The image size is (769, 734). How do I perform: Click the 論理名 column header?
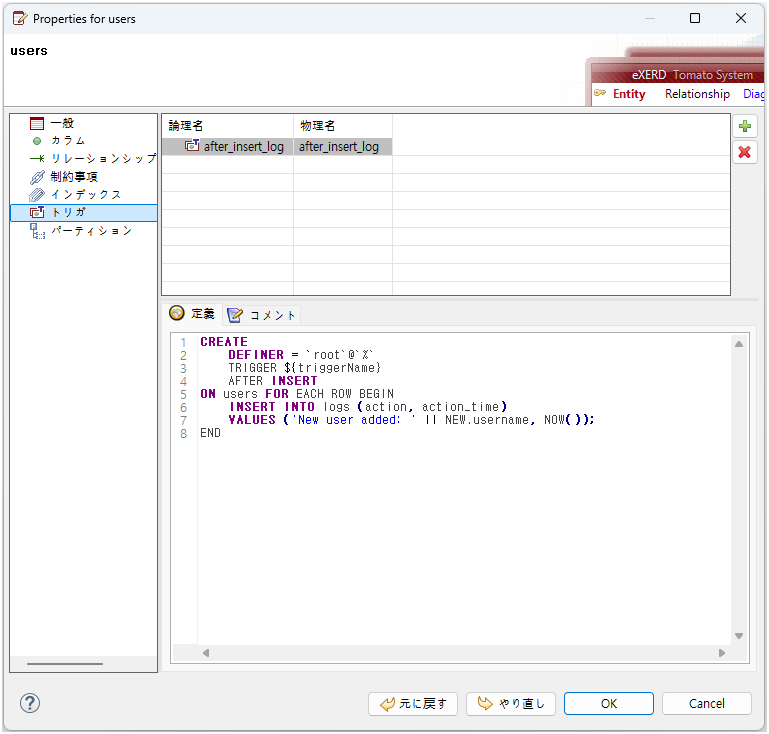point(228,126)
